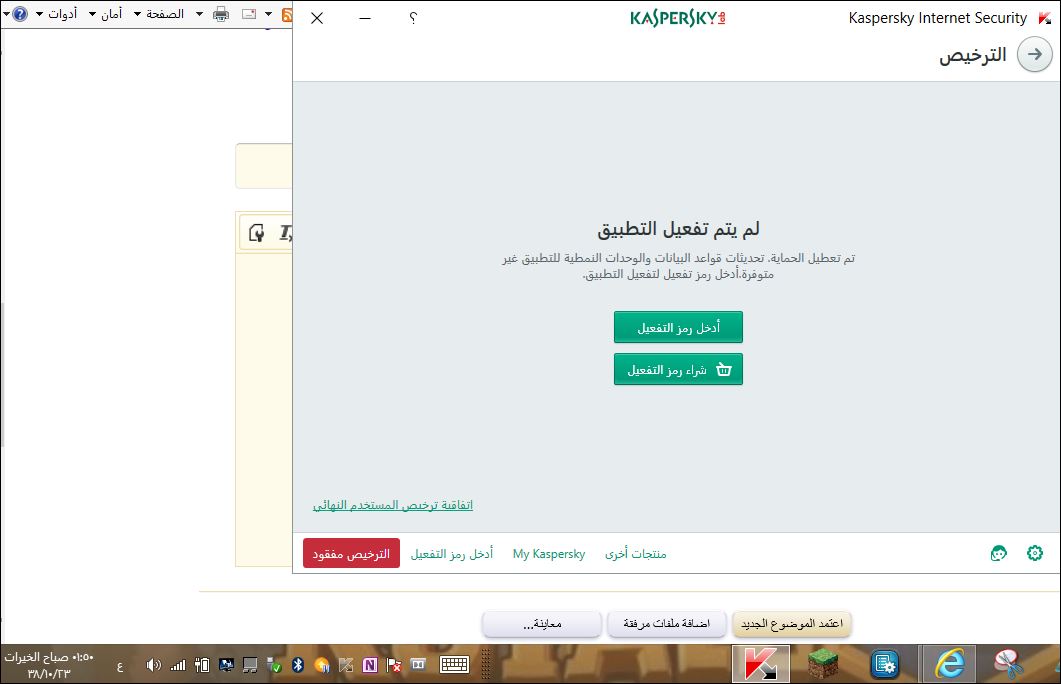Click the safely remove hardware tray icon

click(x=274, y=665)
